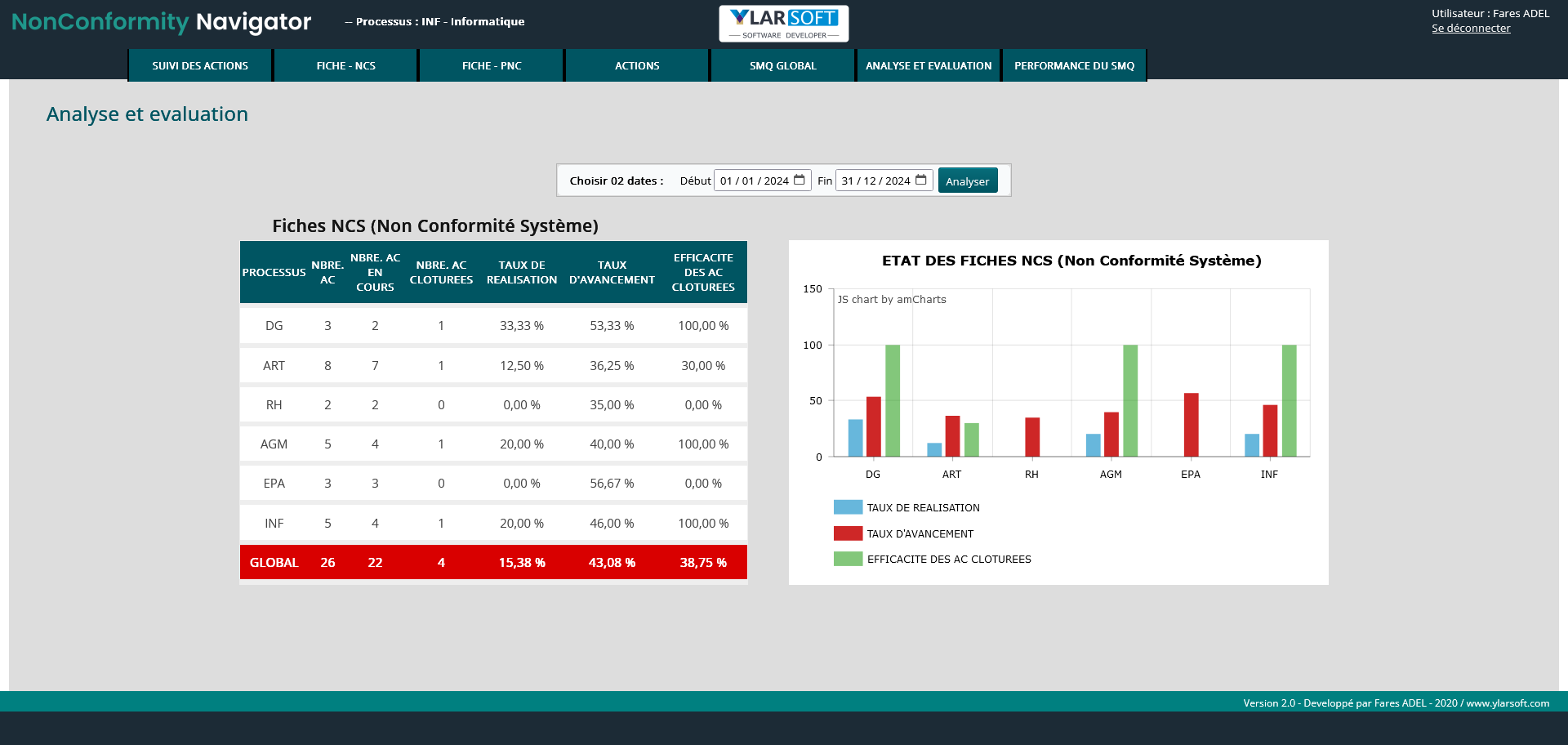Click the ETAT DES FICHES NCS chart title
This screenshot has width=1568, height=745.
(1071, 261)
